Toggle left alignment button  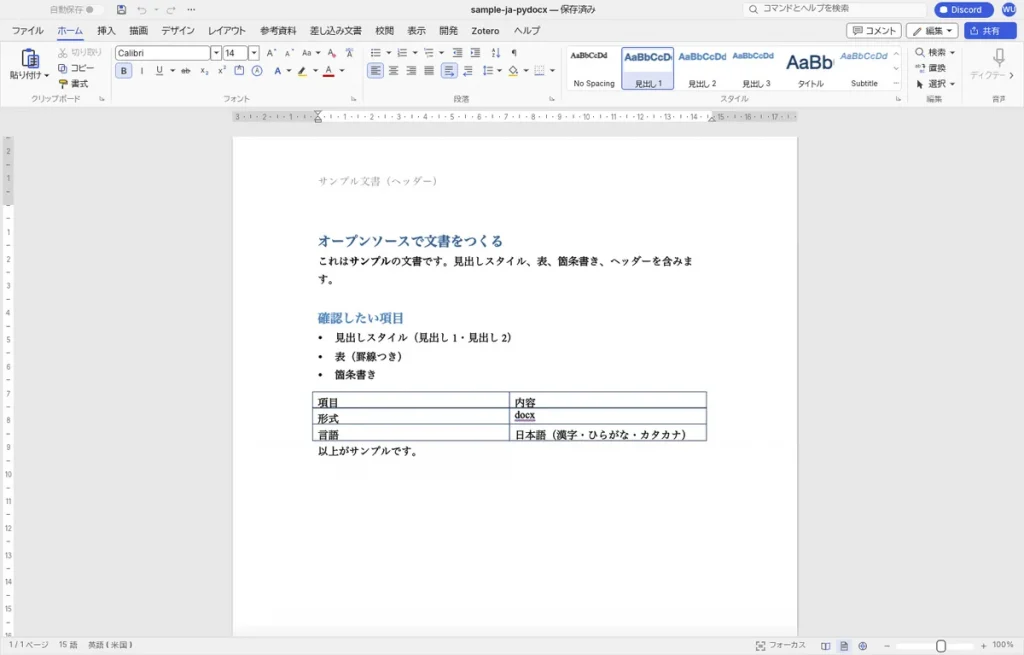(376, 71)
